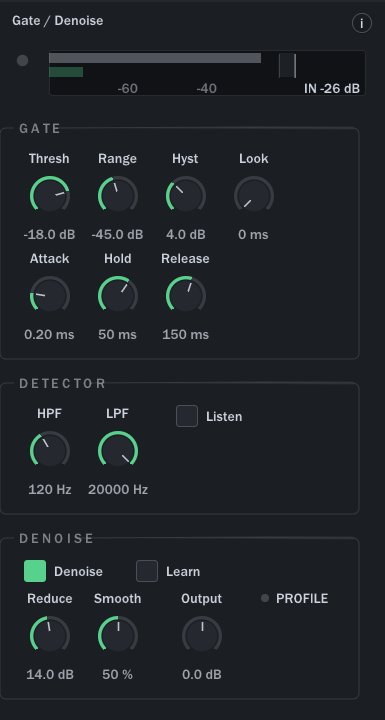Toggle the green Denoise checkbox off
The height and width of the screenshot is (720, 385).
35,571
